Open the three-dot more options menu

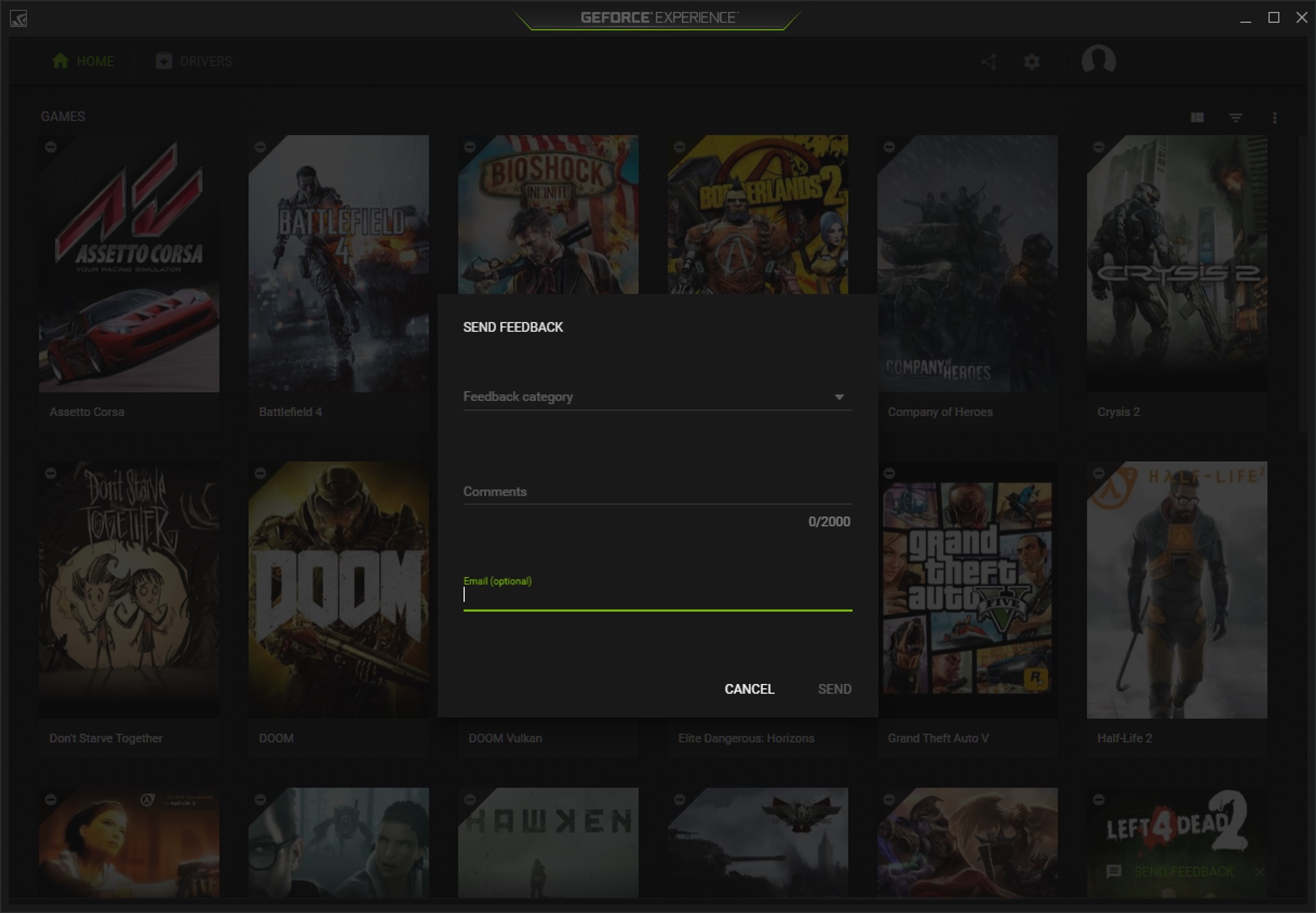coord(1275,118)
